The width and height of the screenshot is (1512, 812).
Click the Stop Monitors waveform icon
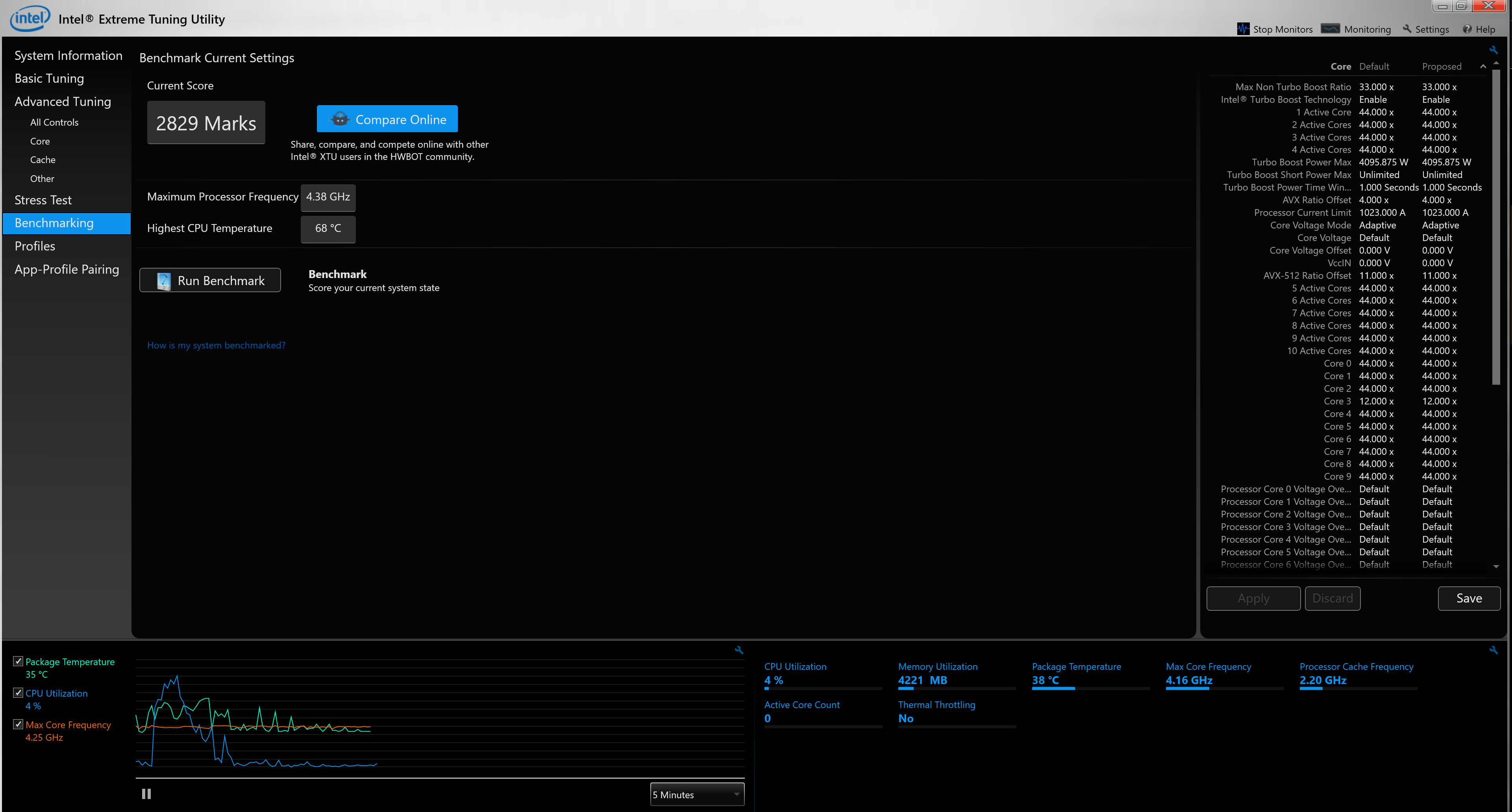1243,29
